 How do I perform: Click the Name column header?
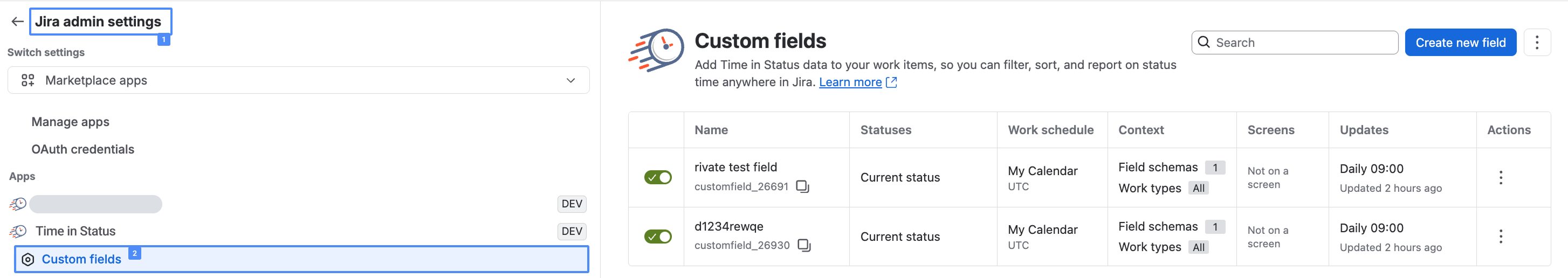pyautogui.click(x=711, y=130)
